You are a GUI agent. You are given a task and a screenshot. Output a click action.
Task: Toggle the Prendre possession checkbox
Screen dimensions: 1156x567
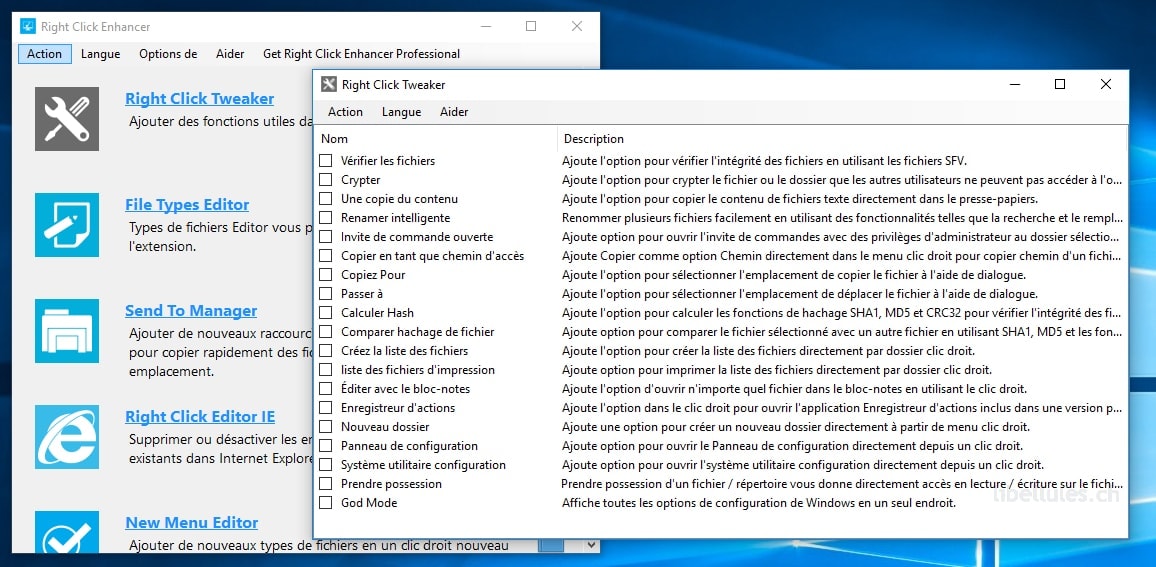pyautogui.click(x=325, y=484)
